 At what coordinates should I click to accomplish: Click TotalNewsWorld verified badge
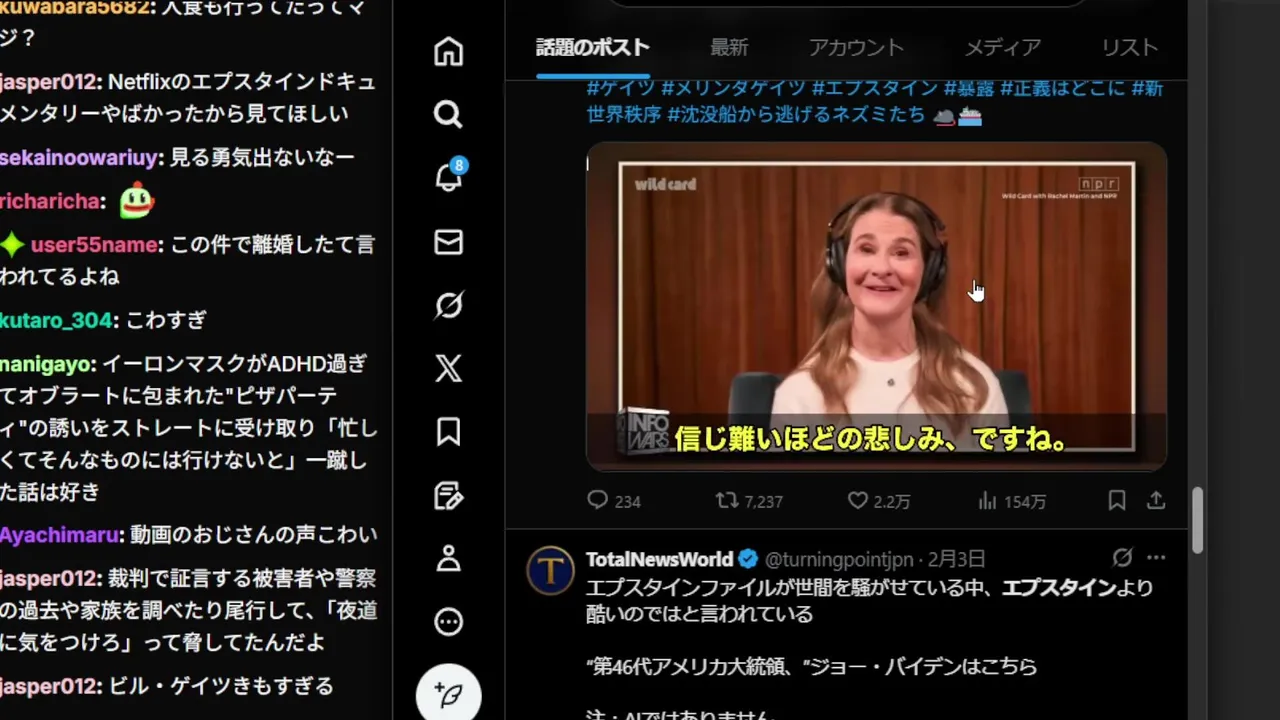click(748, 558)
